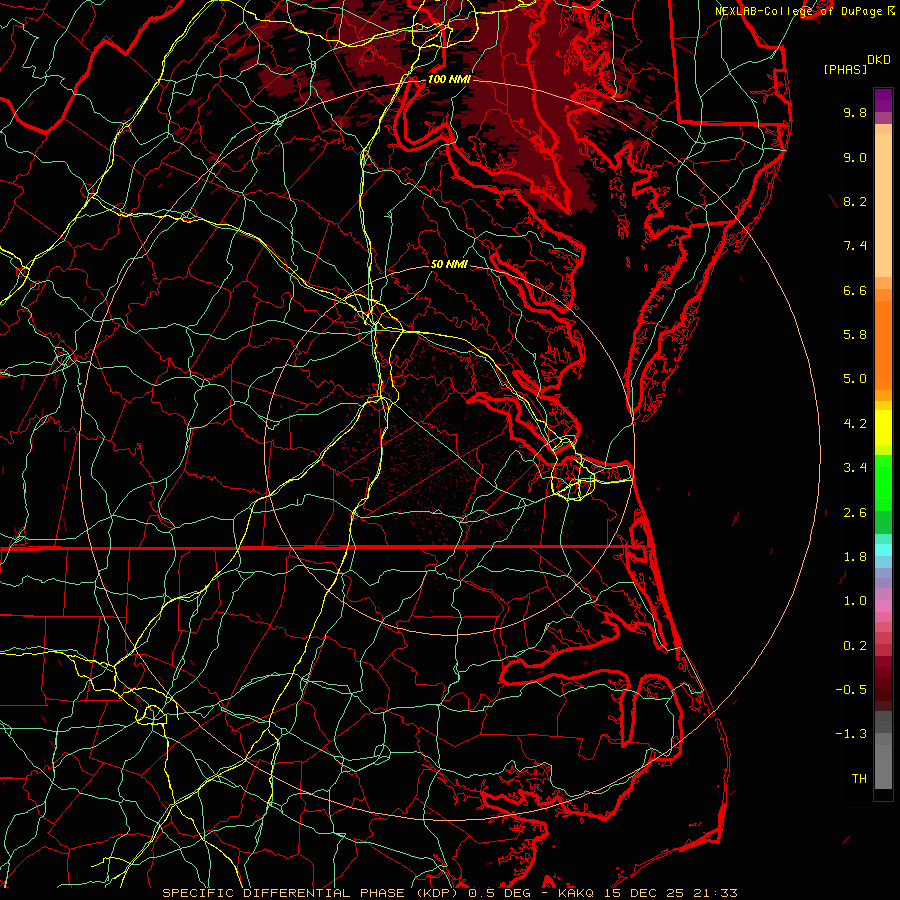Pick the yellow segment of the color bar
The image size is (900, 900).
[x=883, y=428]
